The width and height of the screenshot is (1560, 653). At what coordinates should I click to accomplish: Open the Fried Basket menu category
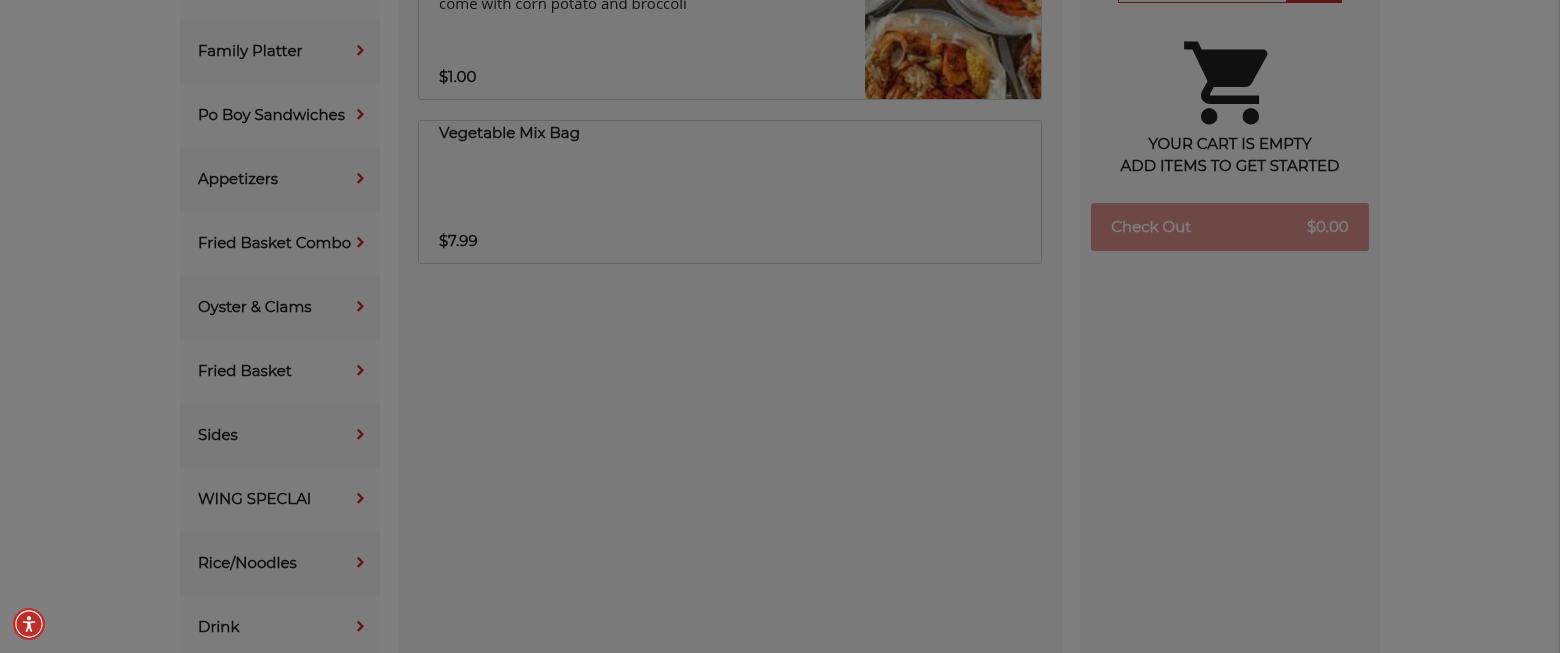pos(280,371)
